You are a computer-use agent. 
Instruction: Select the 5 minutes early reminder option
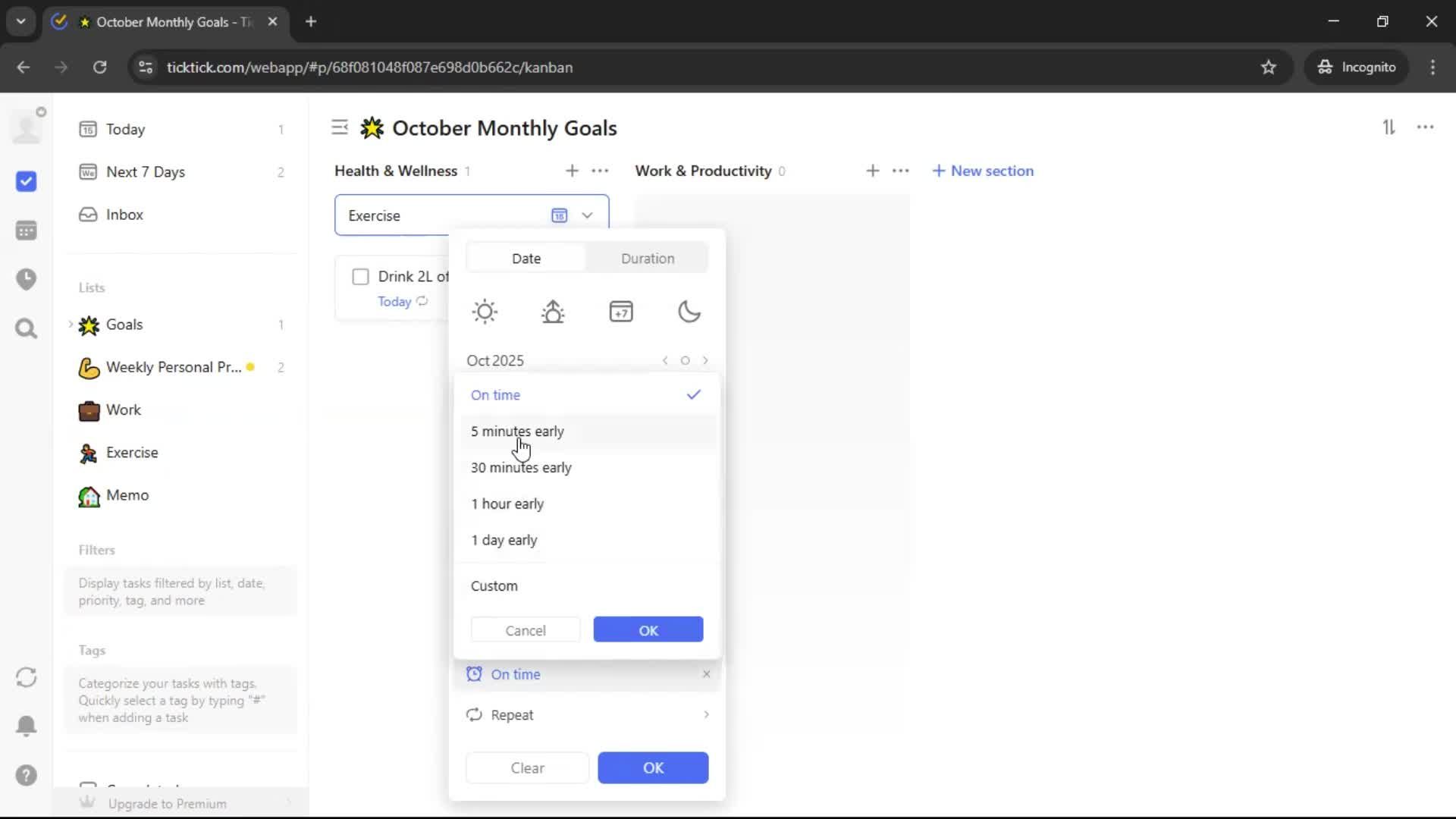point(517,431)
